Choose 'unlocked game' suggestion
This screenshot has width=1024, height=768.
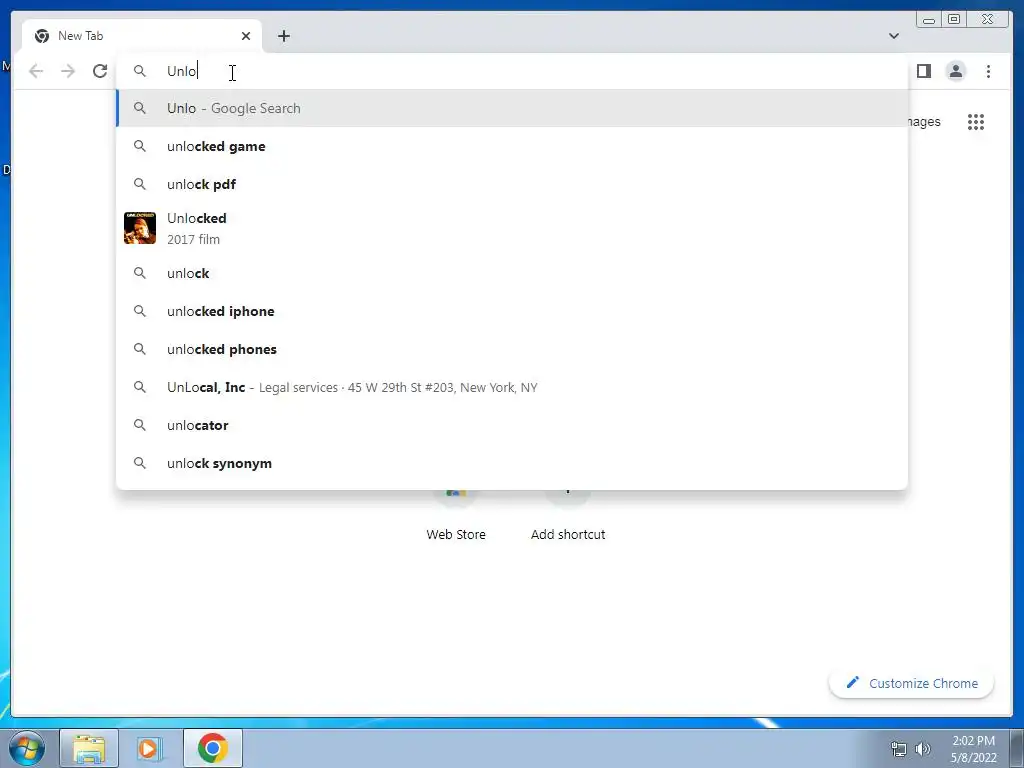pos(512,146)
